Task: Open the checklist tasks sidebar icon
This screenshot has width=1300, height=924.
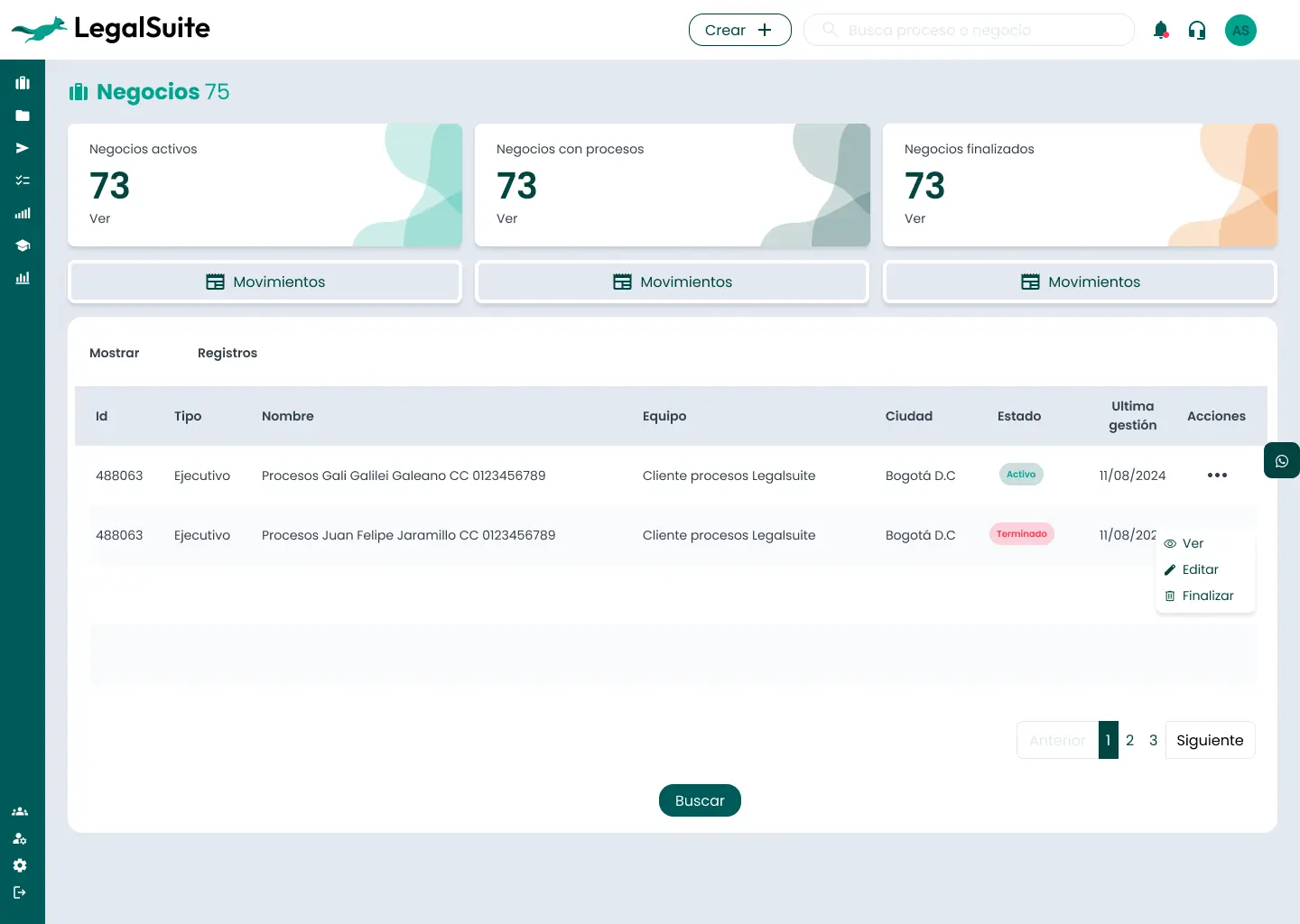Action: click(x=23, y=180)
